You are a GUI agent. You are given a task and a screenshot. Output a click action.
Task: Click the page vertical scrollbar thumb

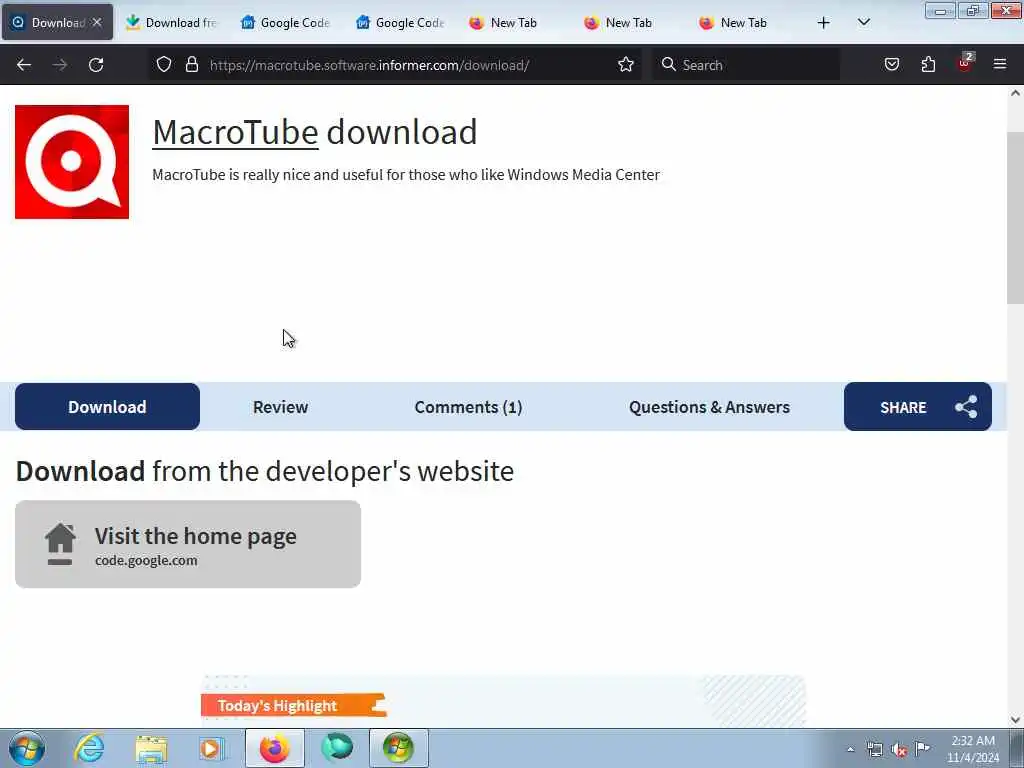click(x=1015, y=216)
